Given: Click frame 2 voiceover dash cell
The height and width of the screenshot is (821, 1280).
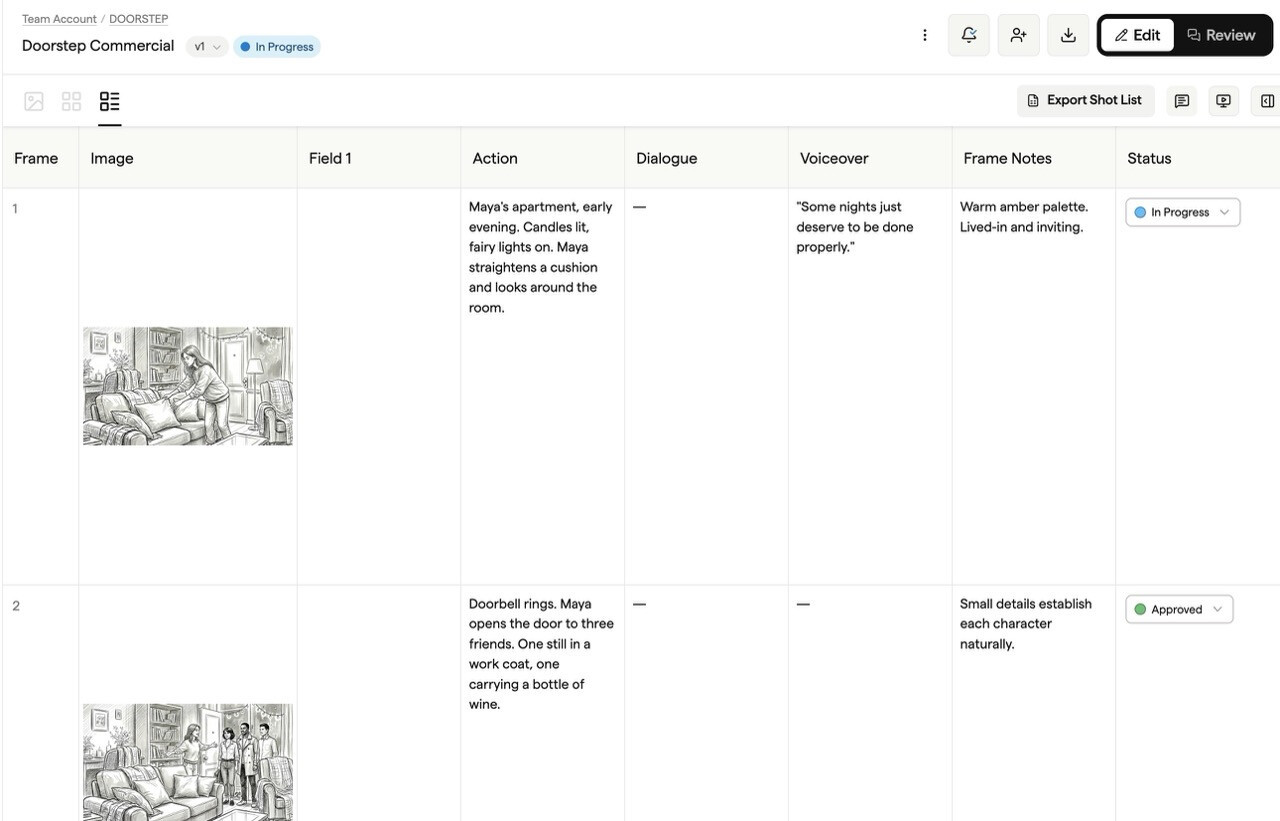Looking at the screenshot, I should pyautogui.click(x=870, y=703).
